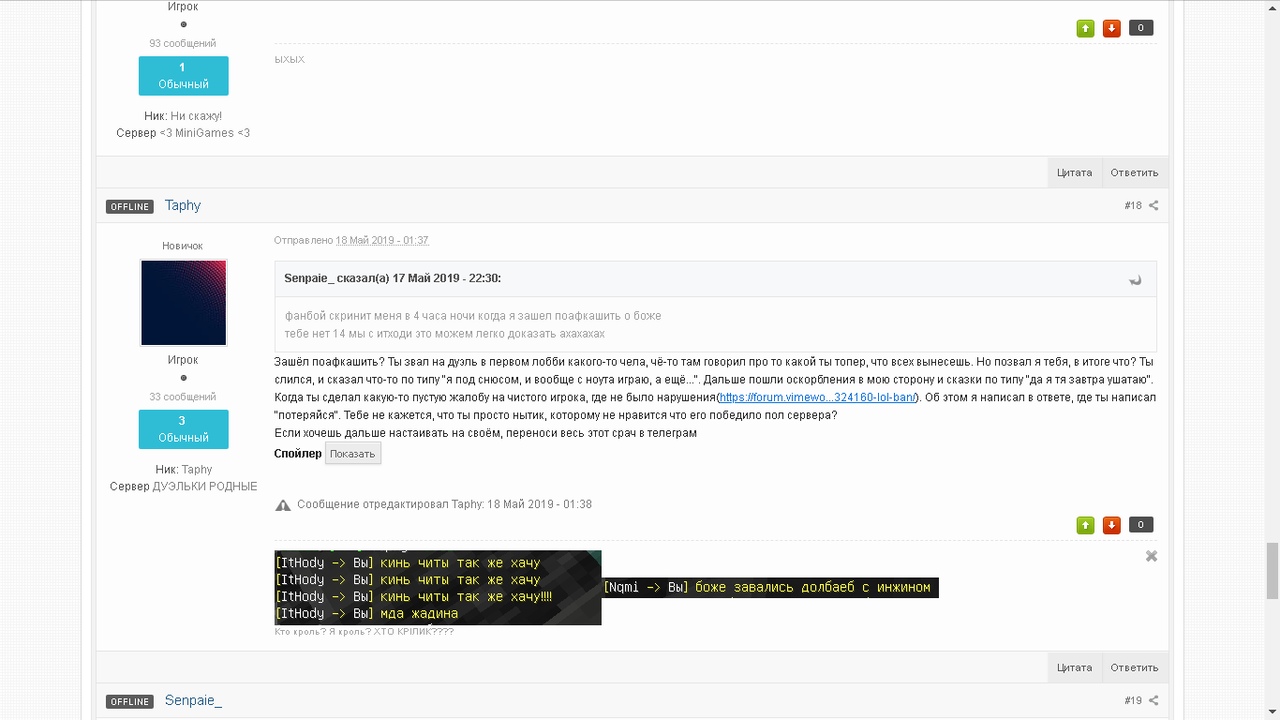Open Taphy's profile by username link

coord(183,205)
